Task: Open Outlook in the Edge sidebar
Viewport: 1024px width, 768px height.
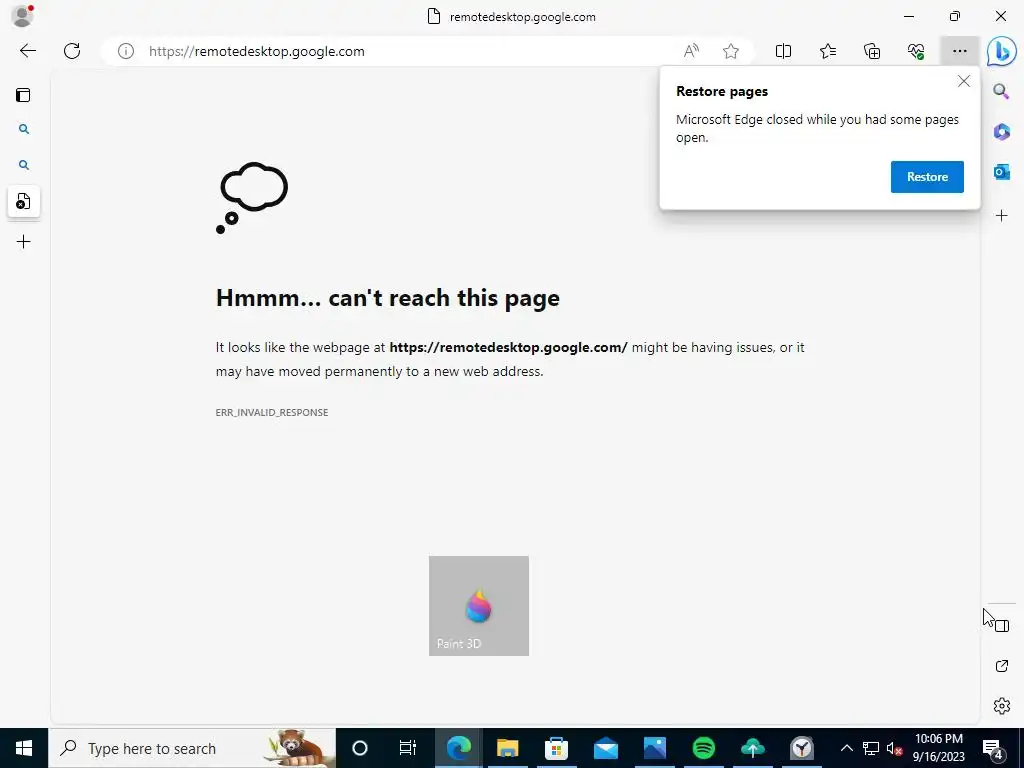Action: [1001, 172]
